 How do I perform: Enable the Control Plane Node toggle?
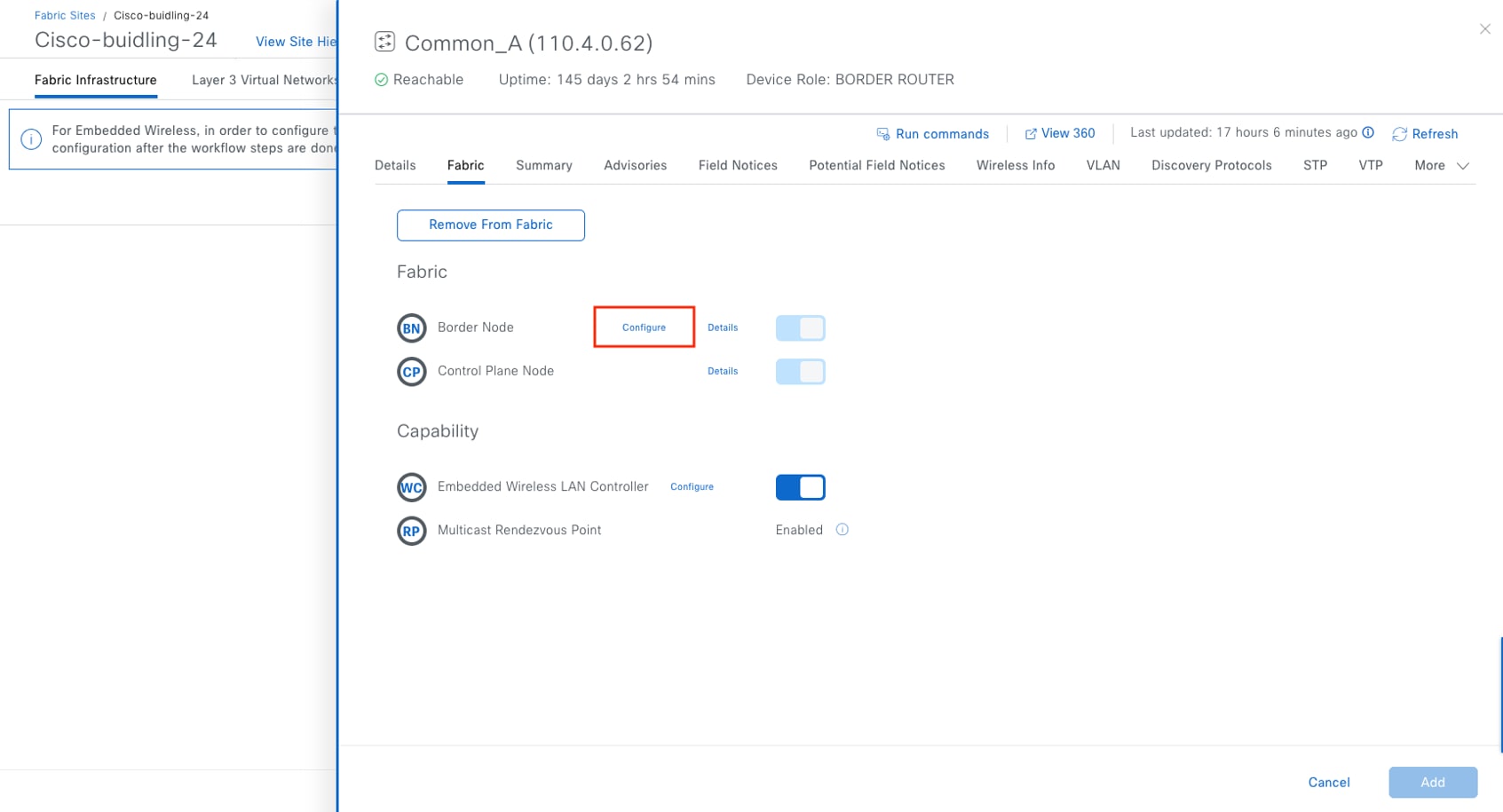[800, 371]
